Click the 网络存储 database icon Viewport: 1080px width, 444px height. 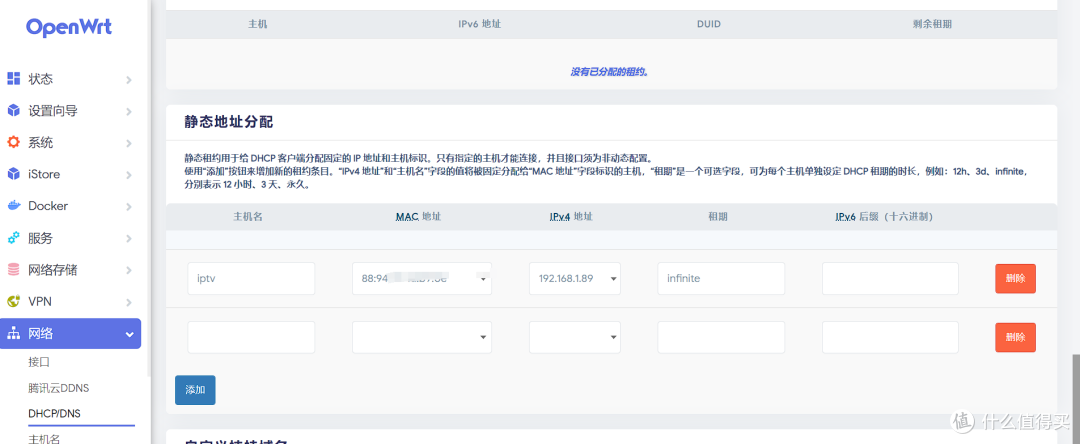(14, 269)
